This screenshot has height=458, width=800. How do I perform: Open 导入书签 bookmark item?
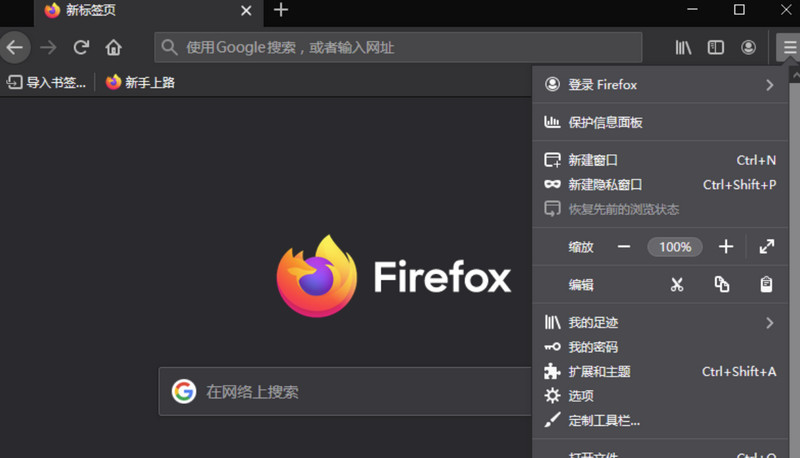46,82
